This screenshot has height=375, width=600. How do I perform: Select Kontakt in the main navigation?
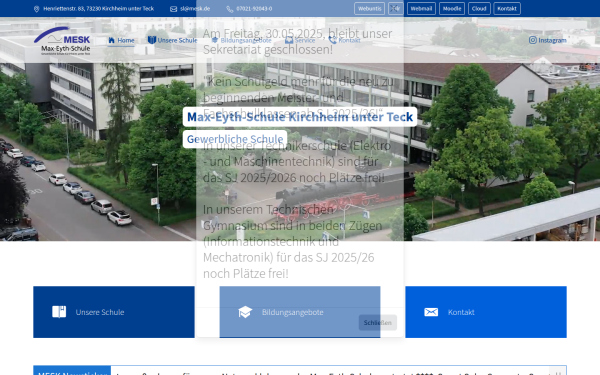point(344,40)
